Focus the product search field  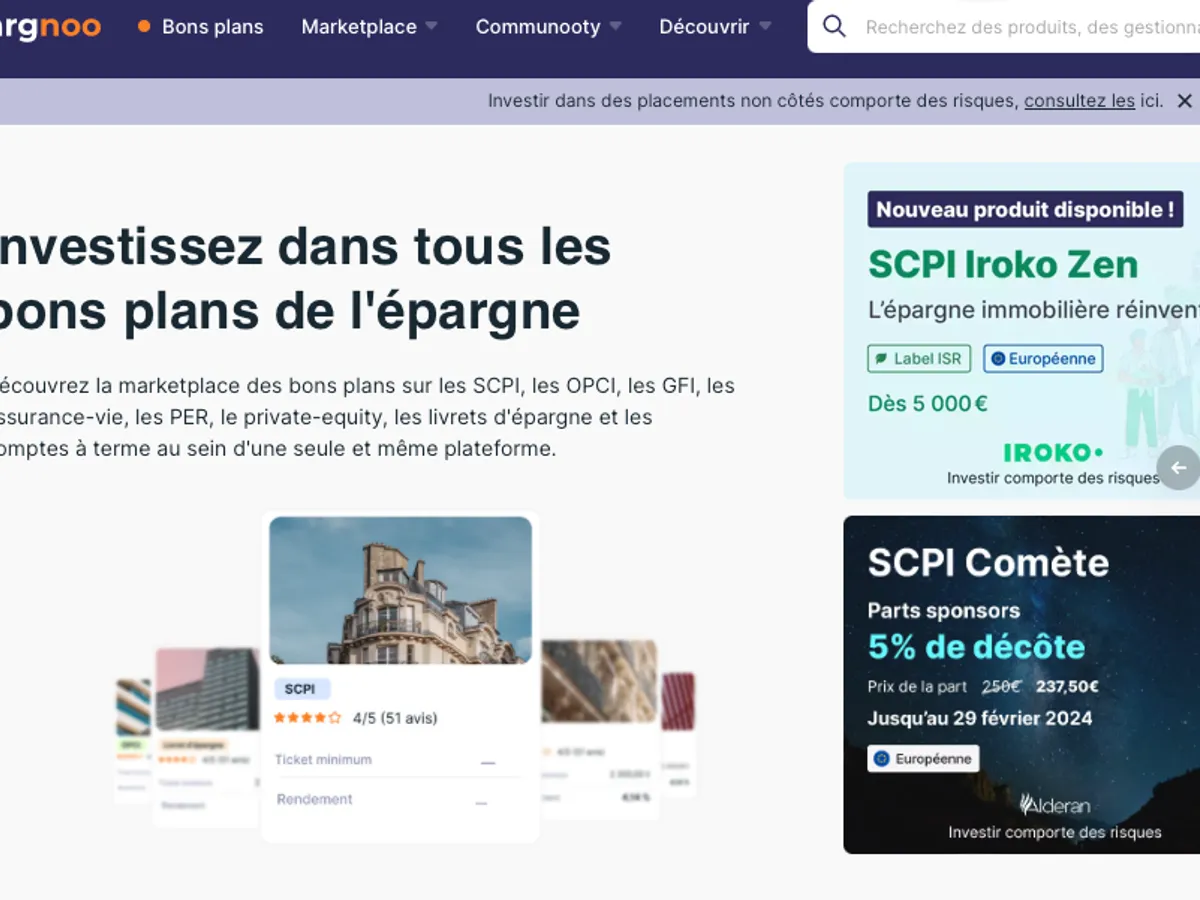[1004, 27]
